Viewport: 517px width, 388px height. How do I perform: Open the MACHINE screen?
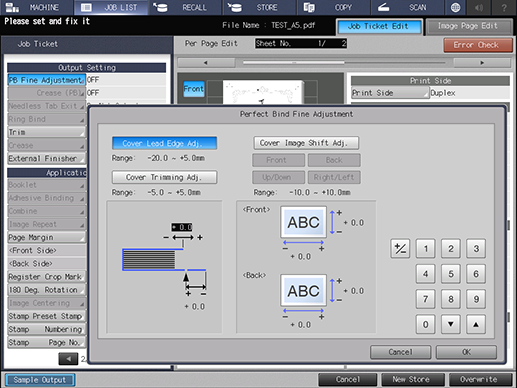(37, 7)
